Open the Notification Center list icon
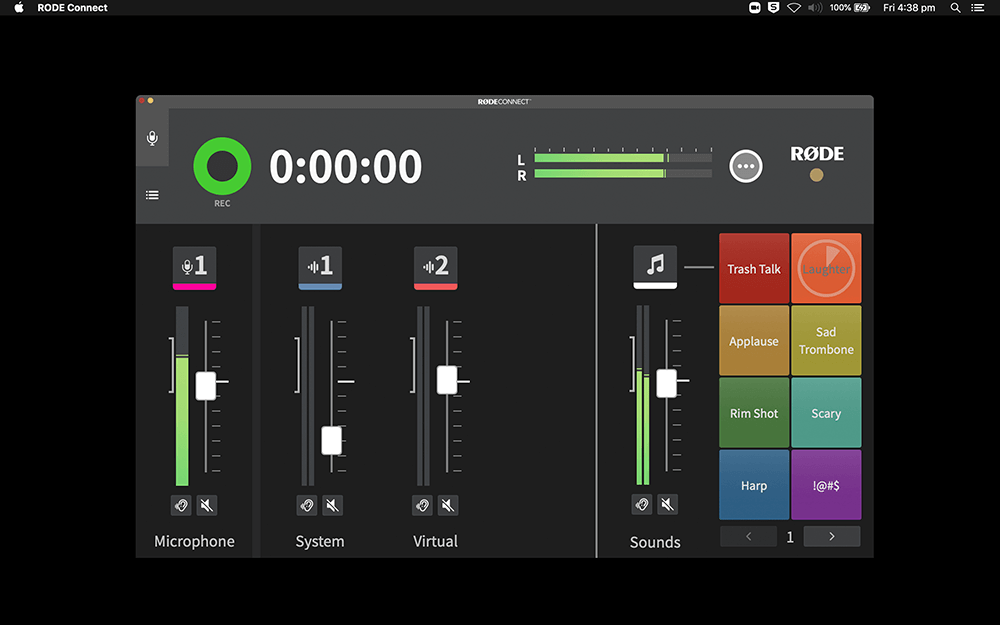This screenshot has height=625, width=1000. [978, 8]
